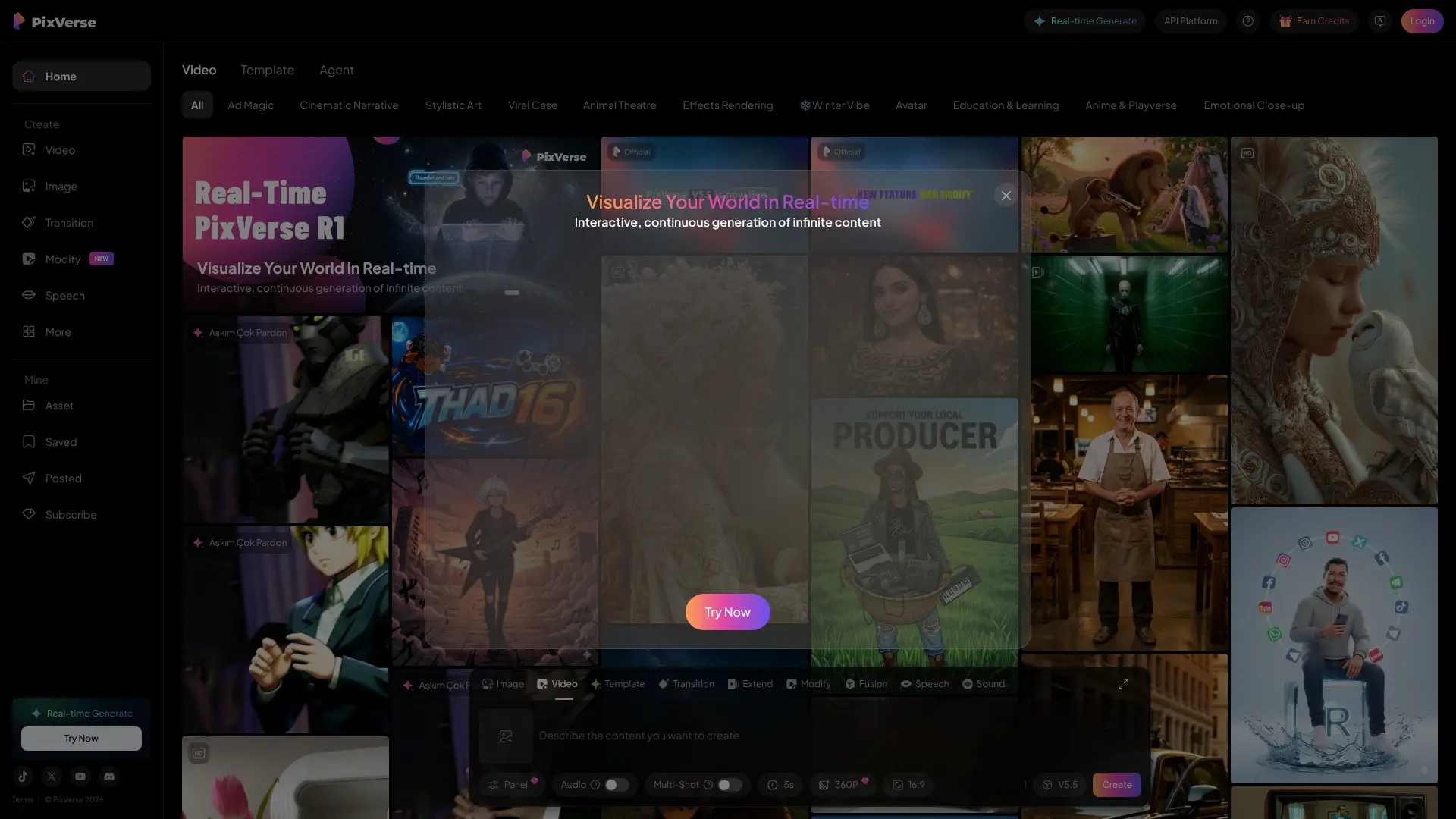
Task: Open Speech in the sidebar
Action: click(x=81, y=296)
